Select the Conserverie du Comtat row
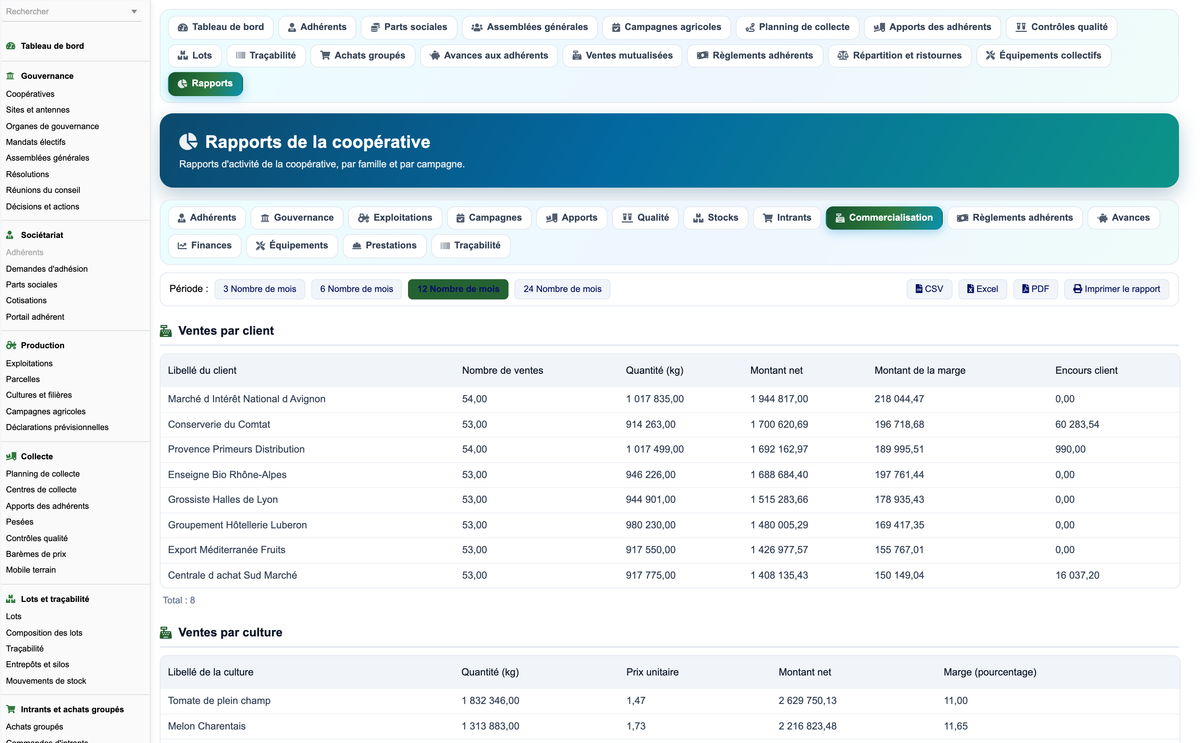Viewport: 1200px width, 743px height. coord(669,425)
